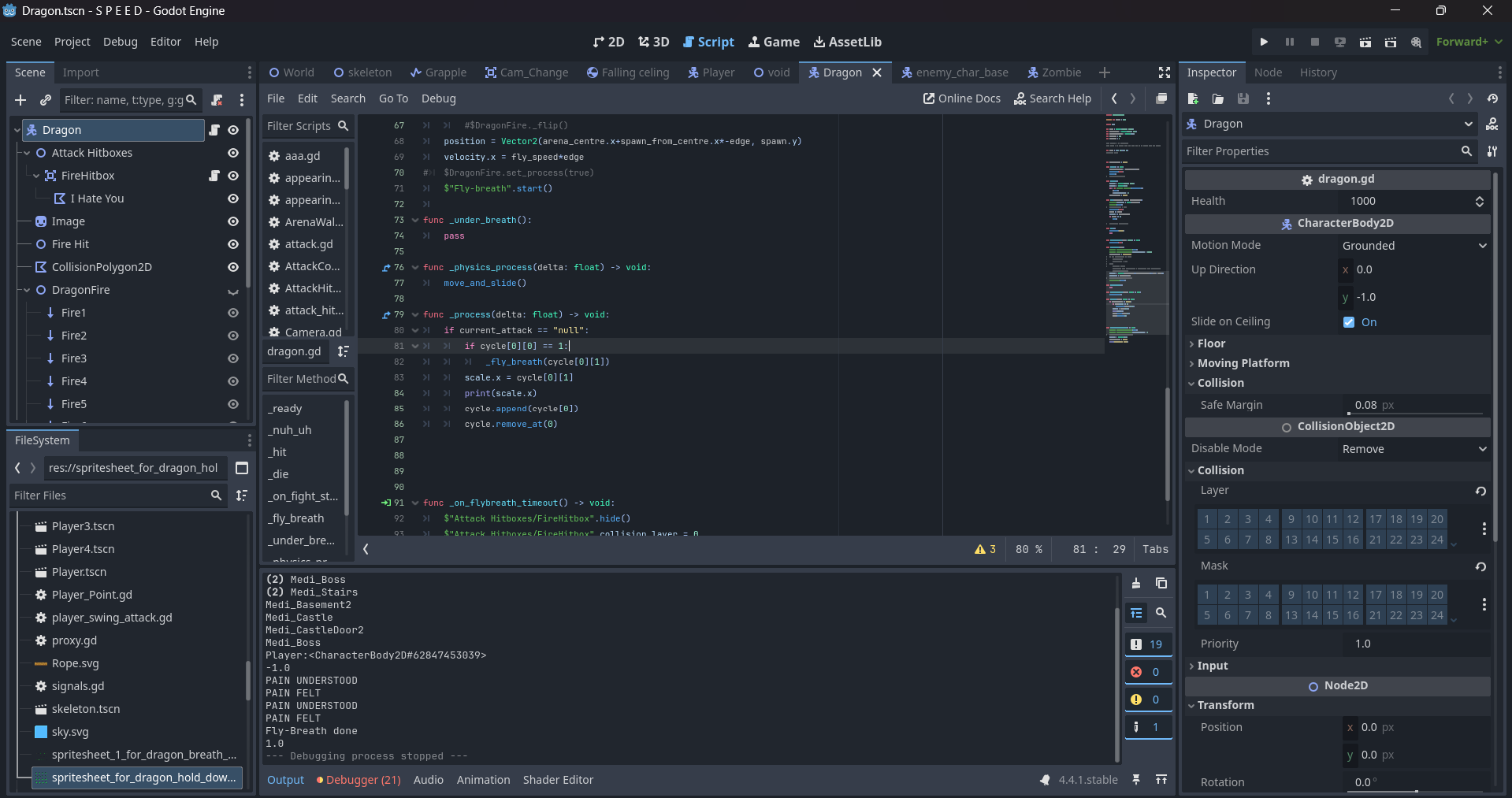Add a new child node
The height and width of the screenshot is (798, 1512).
pyautogui.click(x=20, y=100)
